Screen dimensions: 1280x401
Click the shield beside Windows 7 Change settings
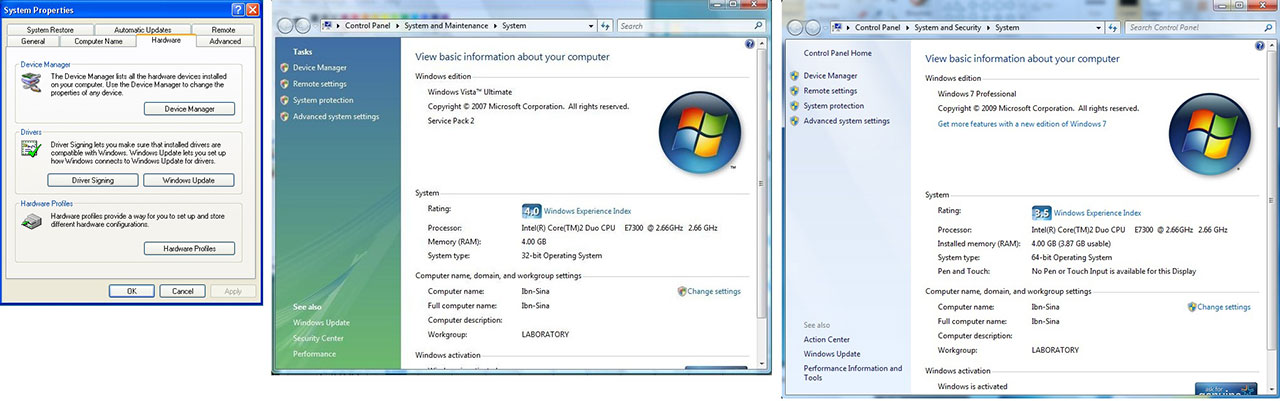click(x=1192, y=307)
